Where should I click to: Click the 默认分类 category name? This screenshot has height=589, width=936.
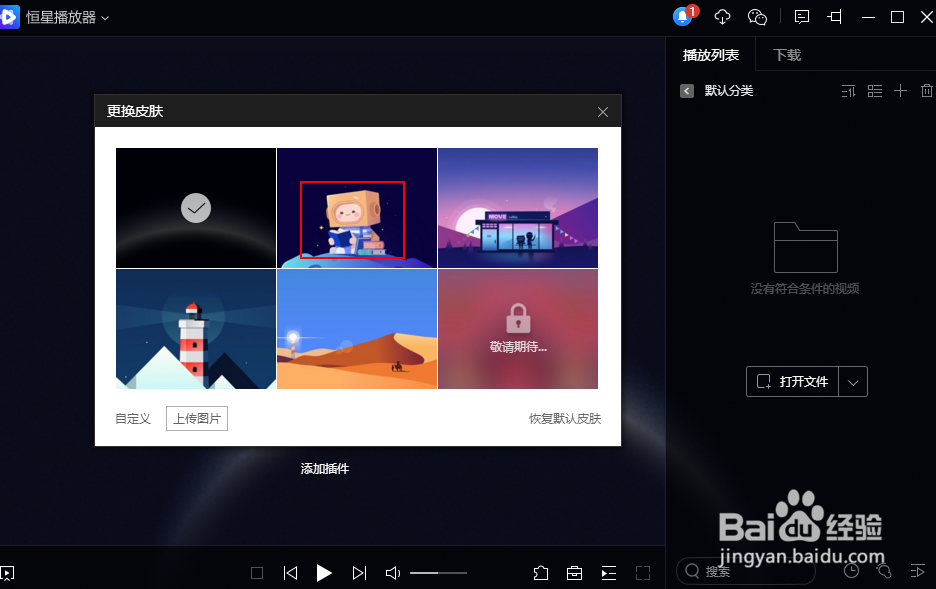click(729, 91)
